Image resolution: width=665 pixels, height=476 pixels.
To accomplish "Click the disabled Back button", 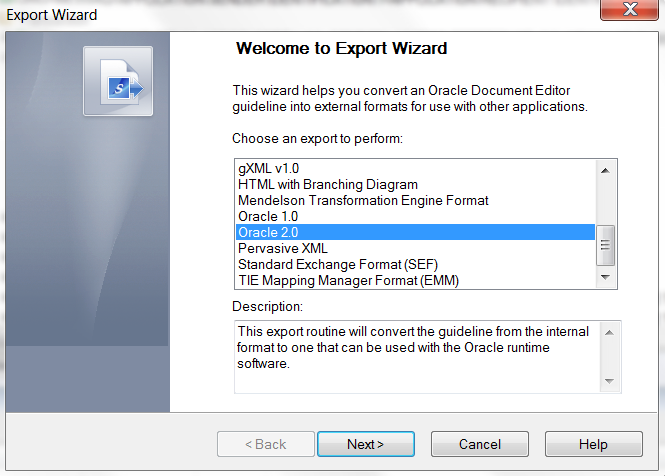I will tap(265, 444).
